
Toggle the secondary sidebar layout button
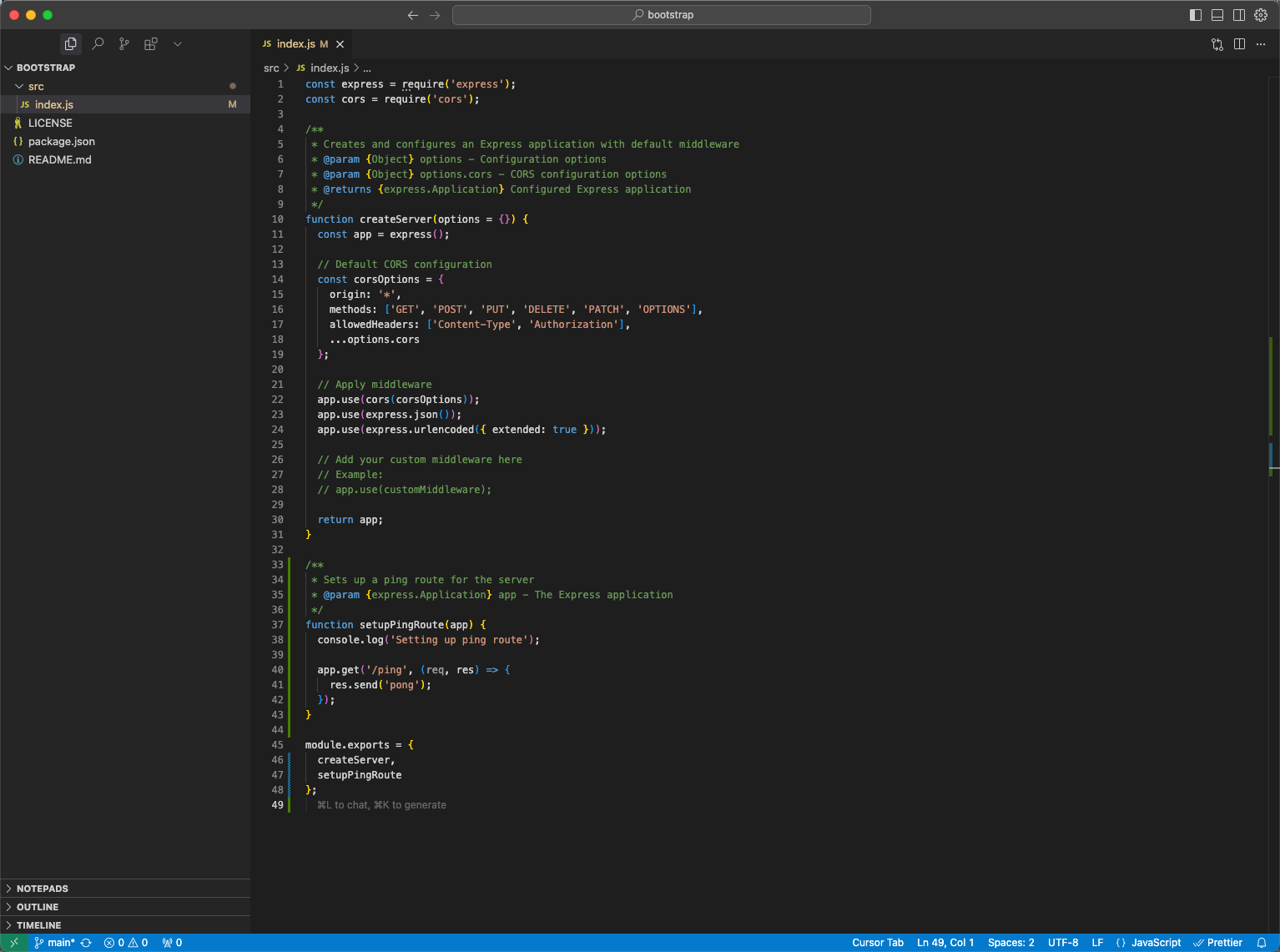coord(1239,15)
